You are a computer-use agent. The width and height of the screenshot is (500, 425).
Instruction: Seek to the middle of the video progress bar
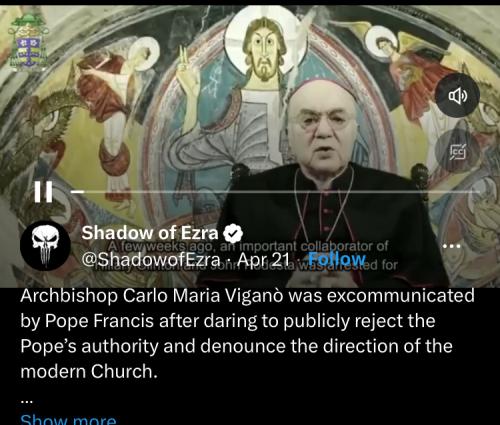click(x=275, y=192)
